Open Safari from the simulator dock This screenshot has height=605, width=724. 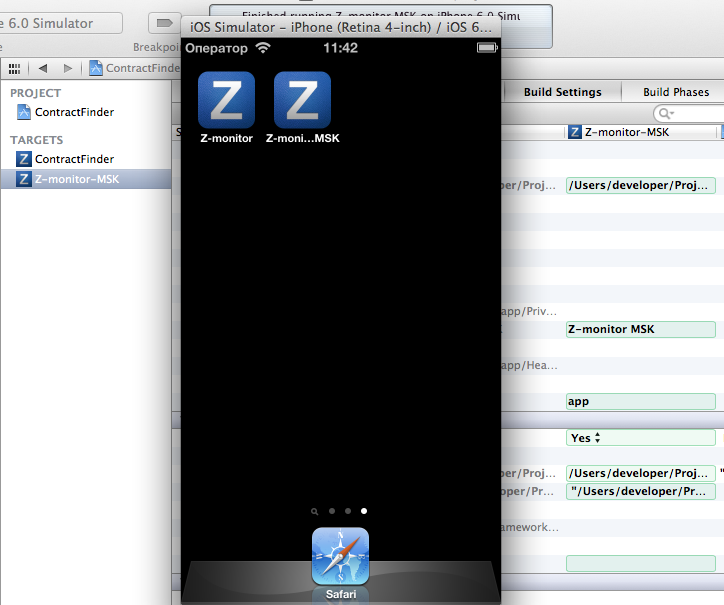(x=340, y=557)
